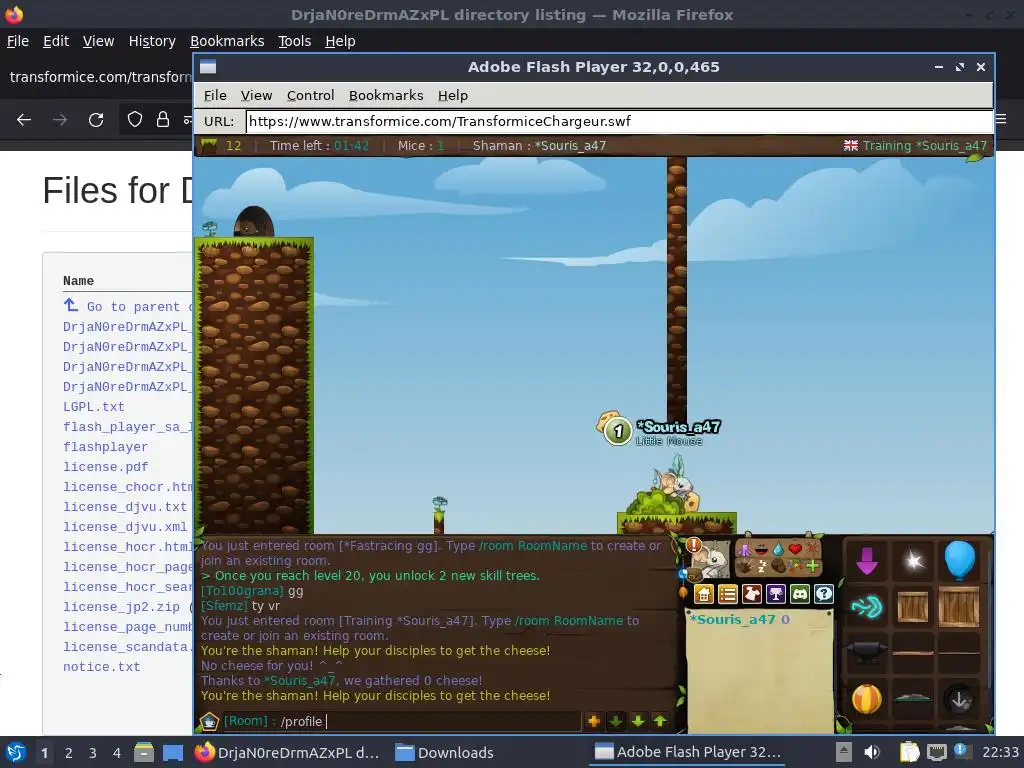
Task: Open Flash Player File menu
Action: click(215, 95)
